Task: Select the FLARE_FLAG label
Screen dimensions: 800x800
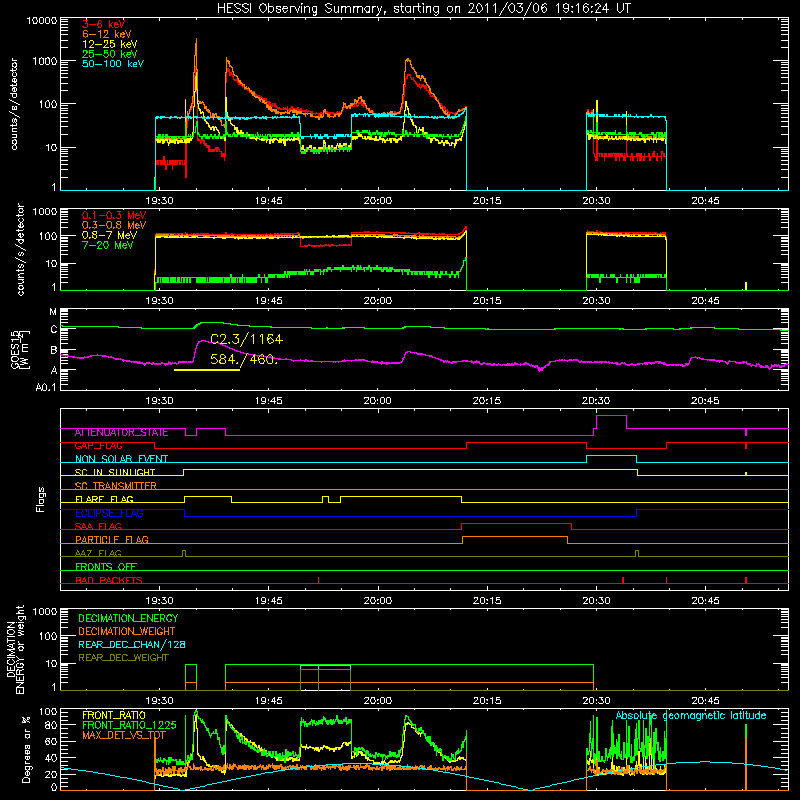Action: 104,499
